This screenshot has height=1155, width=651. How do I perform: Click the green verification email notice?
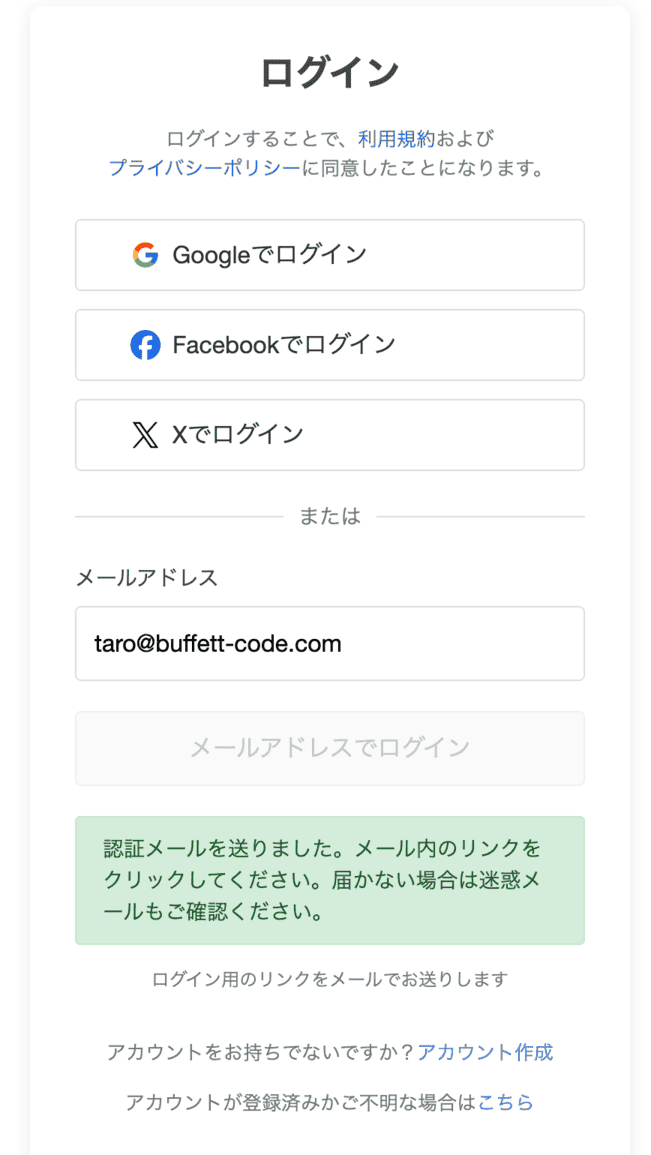(329, 880)
